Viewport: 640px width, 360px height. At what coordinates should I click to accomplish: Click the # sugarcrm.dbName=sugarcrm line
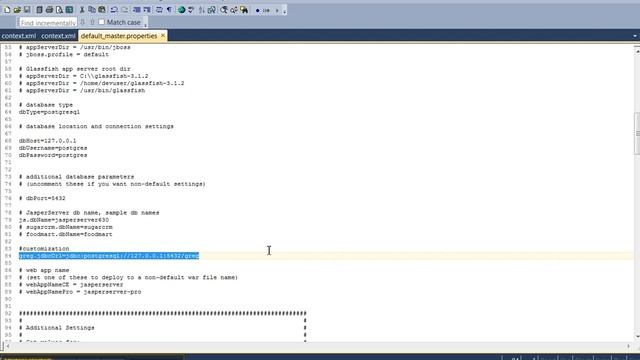(x=66, y=227)
